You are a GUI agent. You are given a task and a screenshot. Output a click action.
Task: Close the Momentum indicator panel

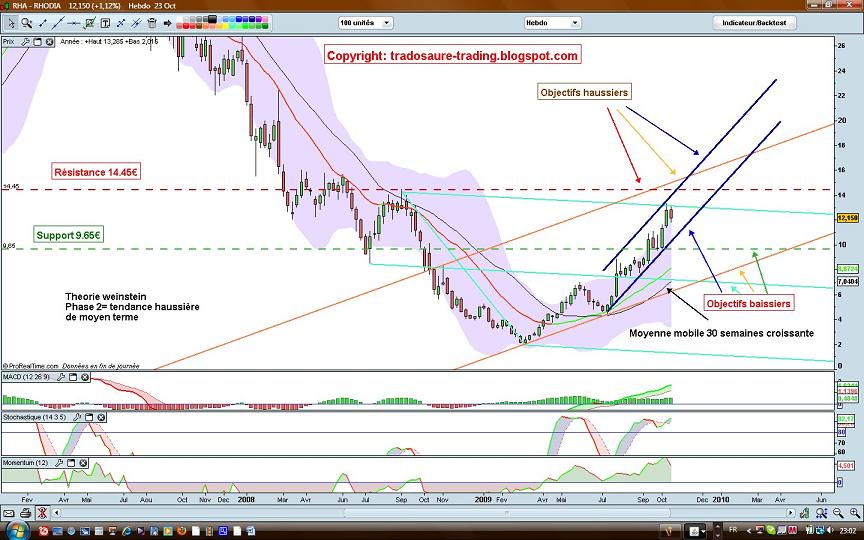point(83,463)
